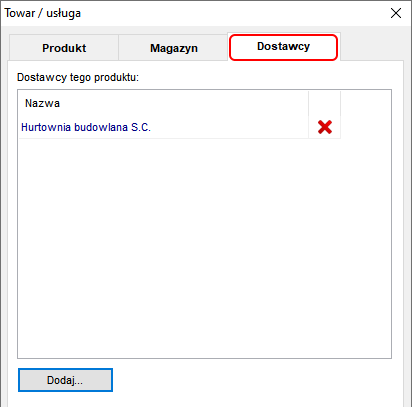Click the Dodaj... button
The height and width of the screenshot is (407, 412).
[x=65, y=380]
